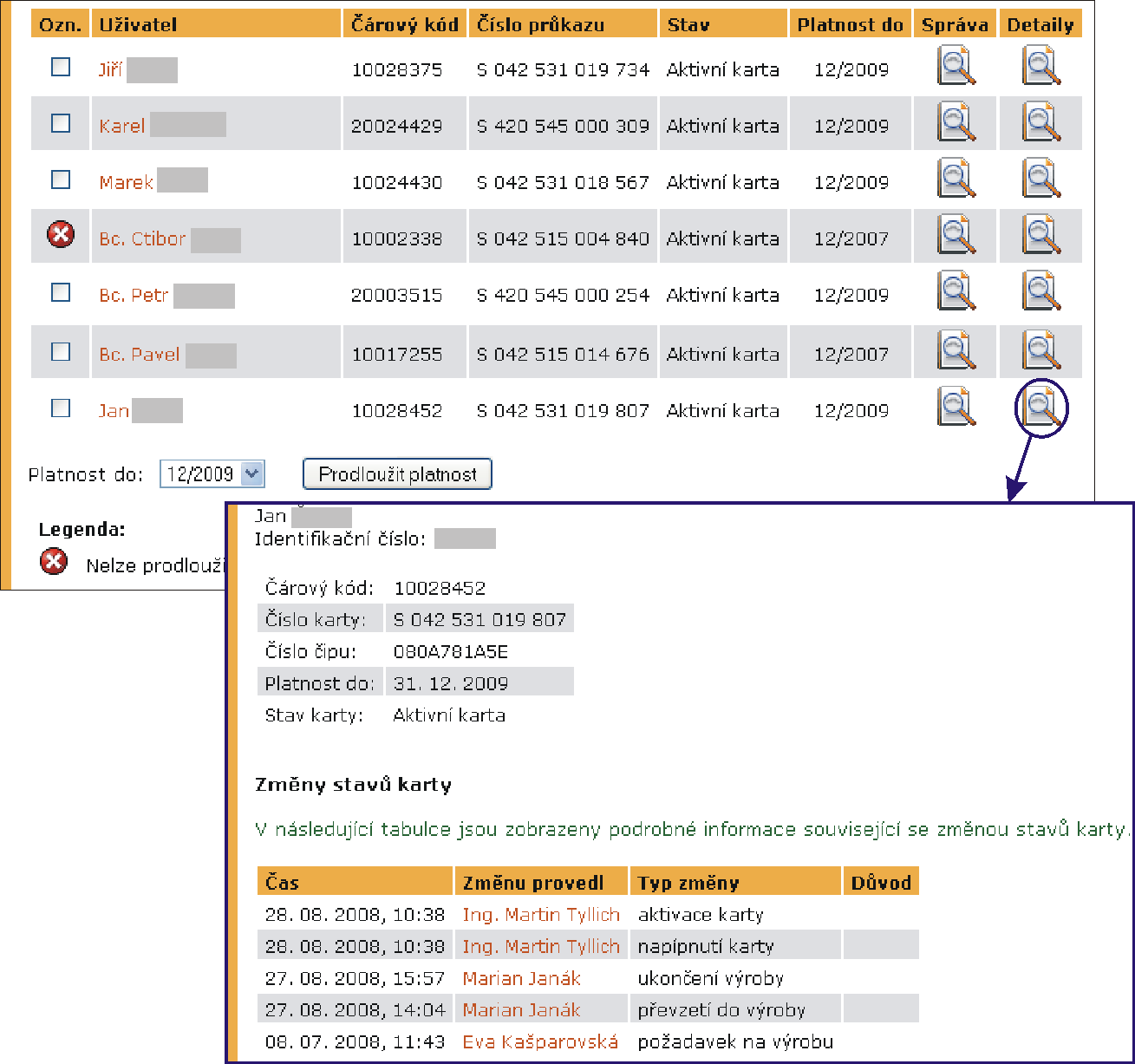Open Správa icon in Marek's row
Viewport: 1135px width, 1064px height.
956,179
